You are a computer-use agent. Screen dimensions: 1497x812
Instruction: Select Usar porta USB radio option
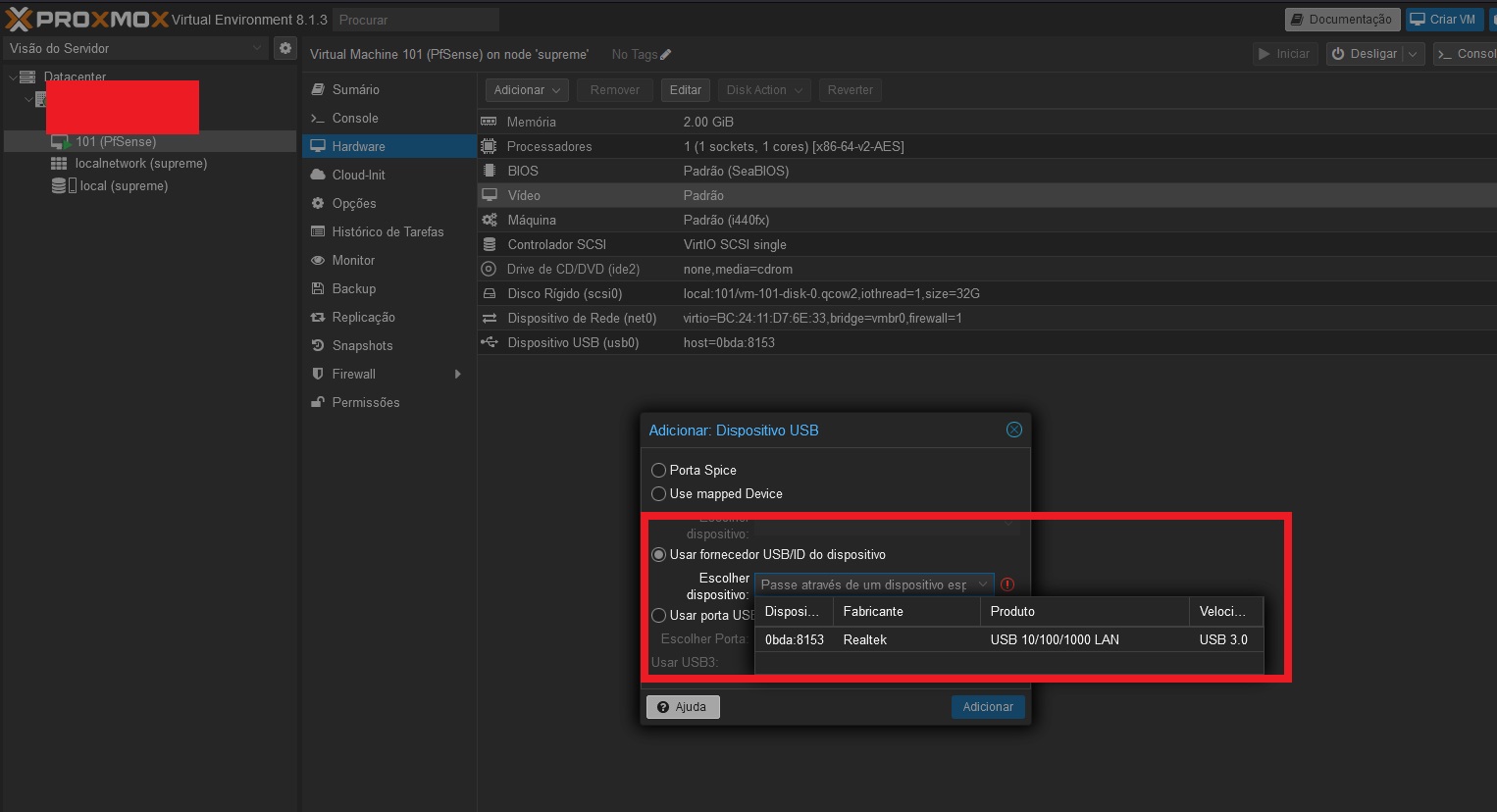click(x=659, y=615)
